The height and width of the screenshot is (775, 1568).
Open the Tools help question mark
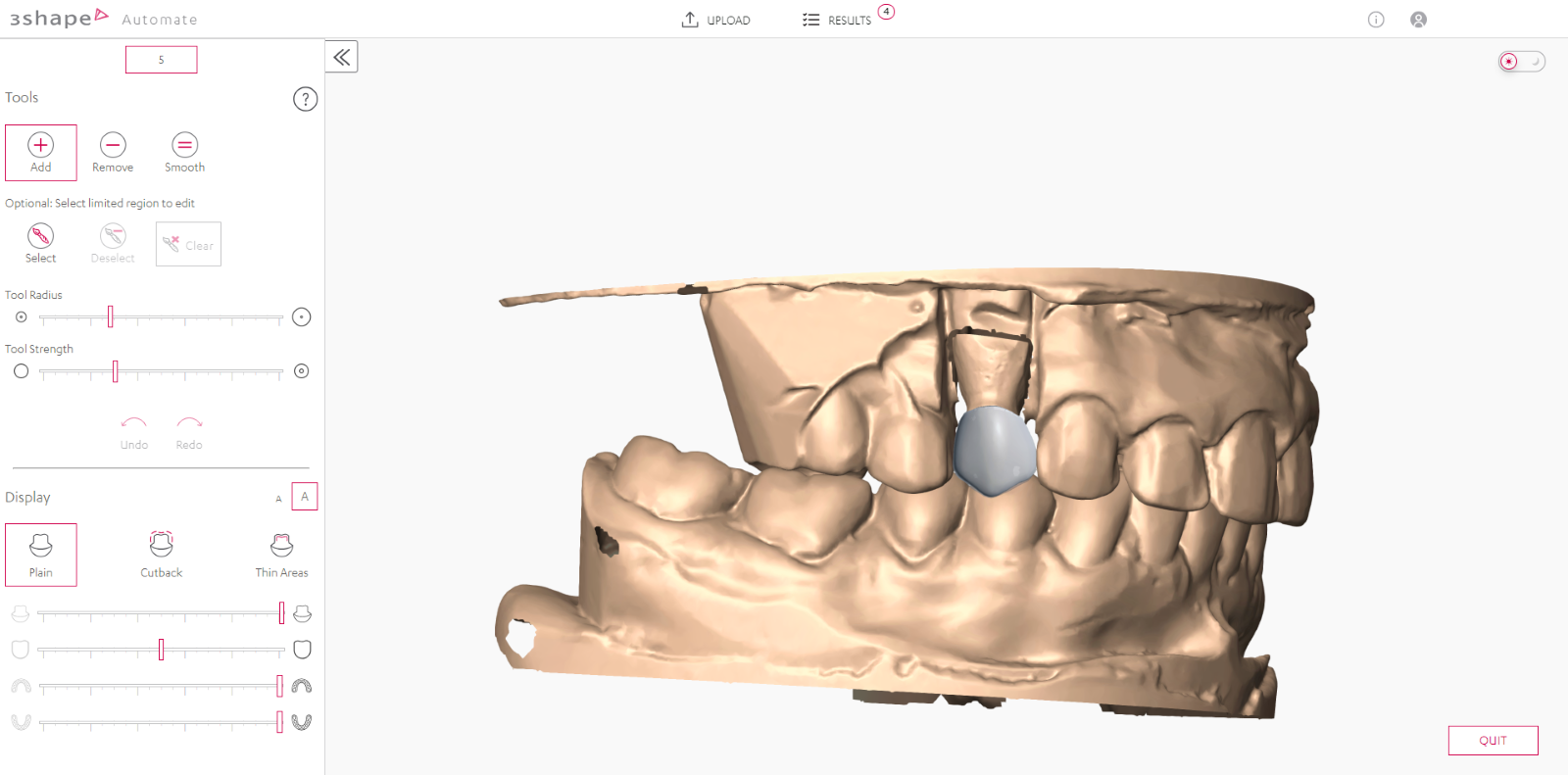305,99
